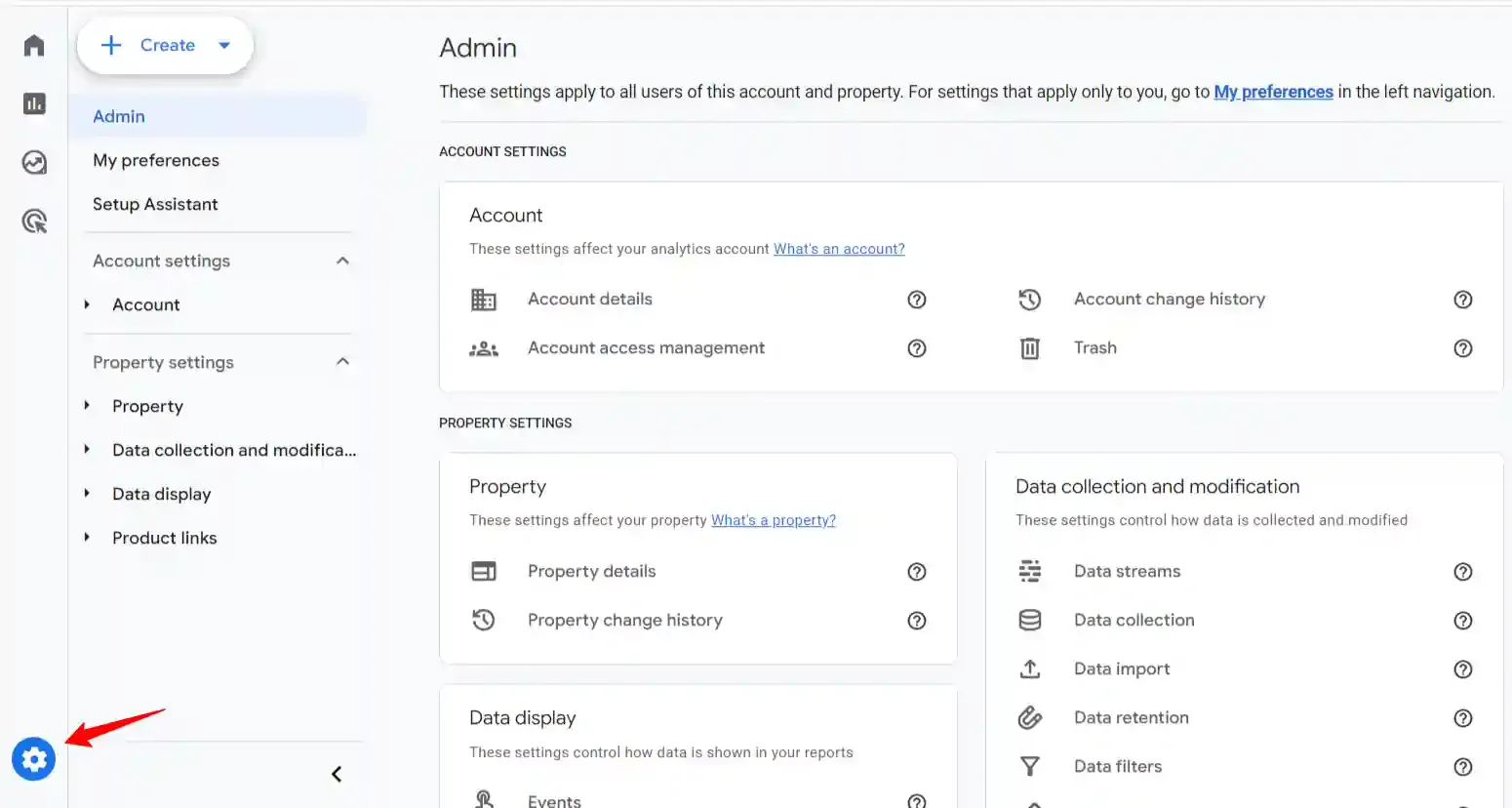1512x808 pixels.
Task: Click the Data collection database icon
Action: pos(1030,621)
